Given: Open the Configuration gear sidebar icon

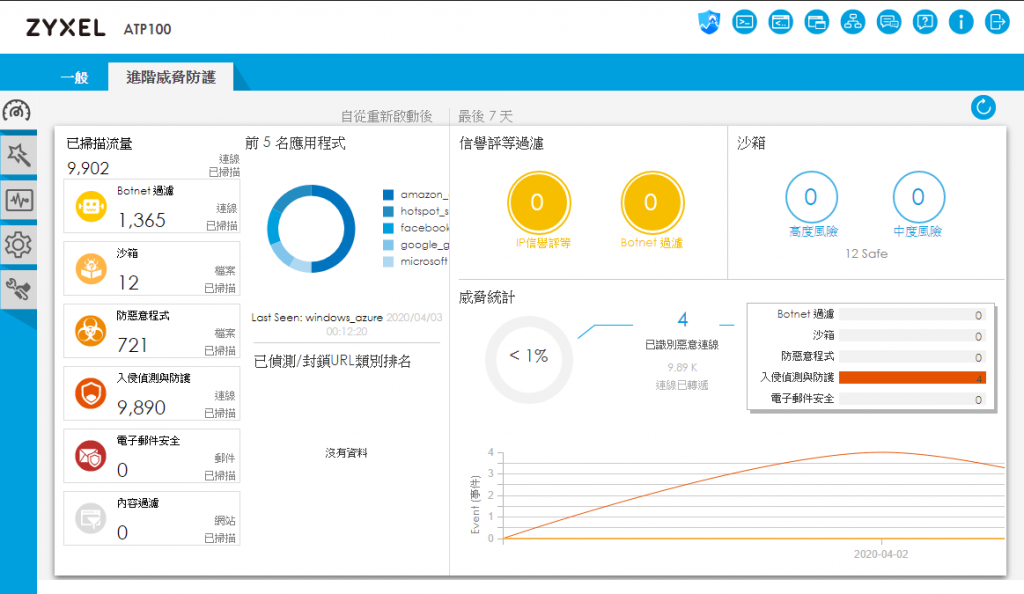Looking at the screenshot, I should point(18,245).
